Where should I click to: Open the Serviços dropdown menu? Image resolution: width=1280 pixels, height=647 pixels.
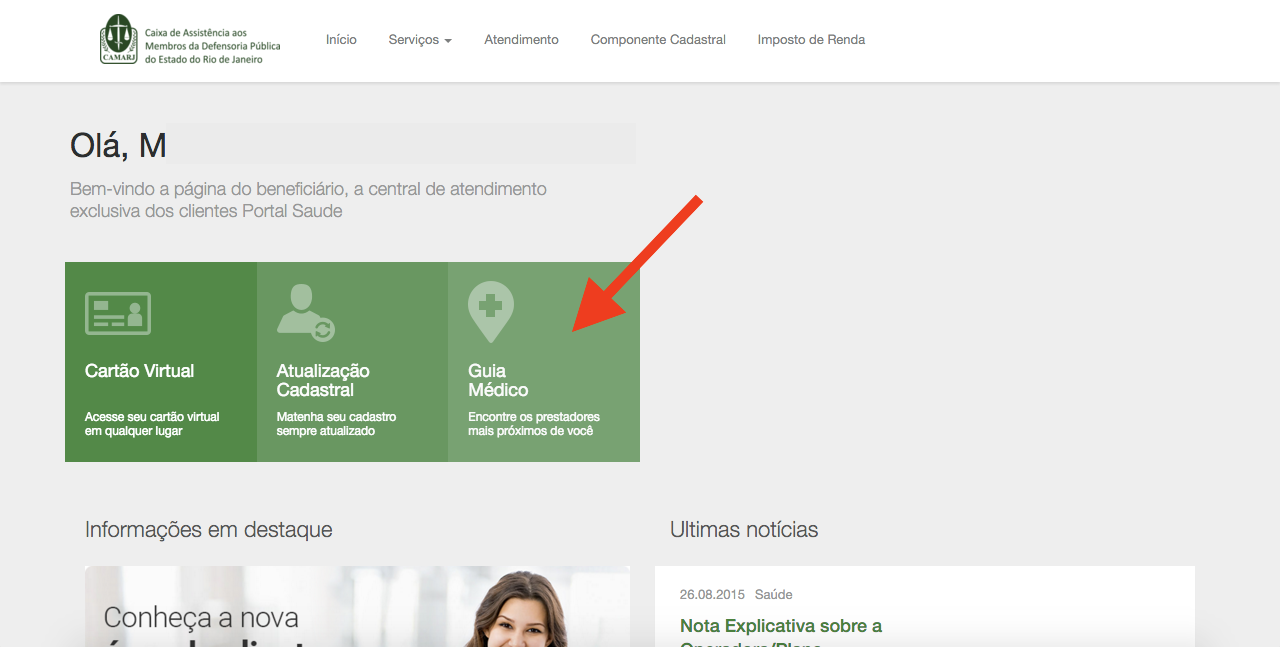[420, 40]
